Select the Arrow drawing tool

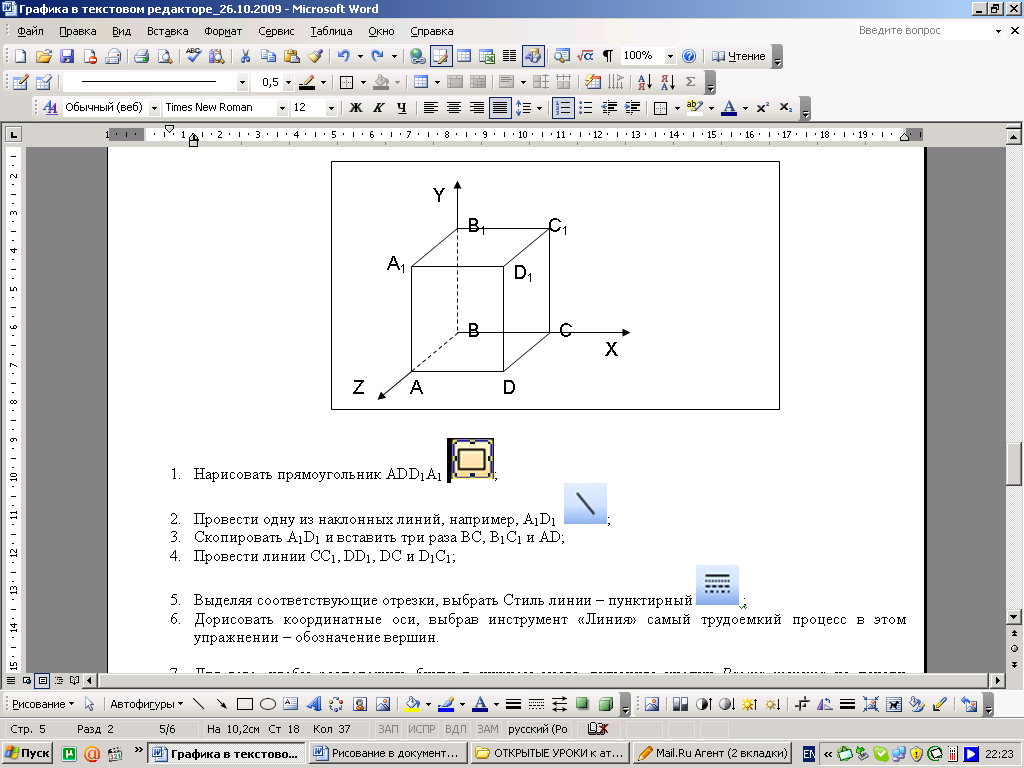[221, 704]
